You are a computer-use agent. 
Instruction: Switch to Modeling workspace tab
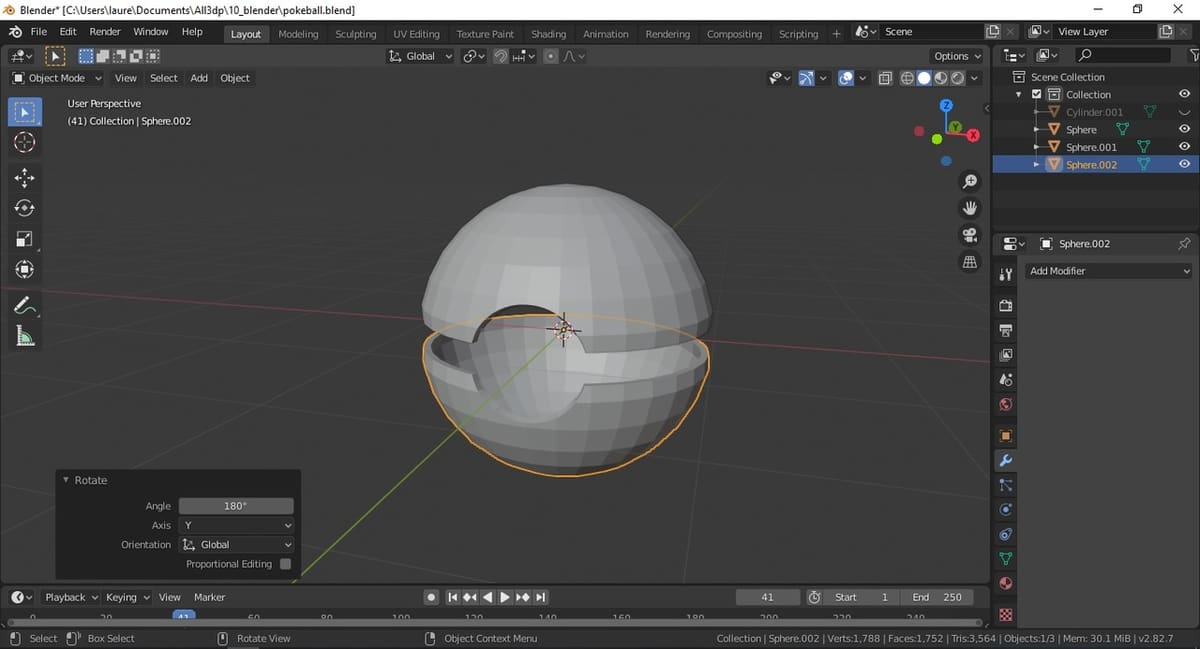pos(298,34)
